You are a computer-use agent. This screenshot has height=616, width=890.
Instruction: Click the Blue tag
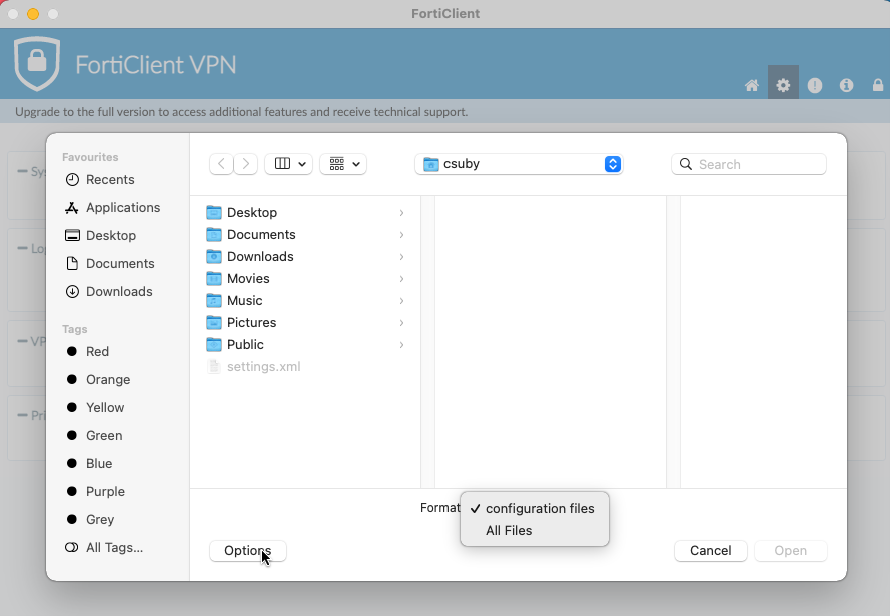point(89,463)
